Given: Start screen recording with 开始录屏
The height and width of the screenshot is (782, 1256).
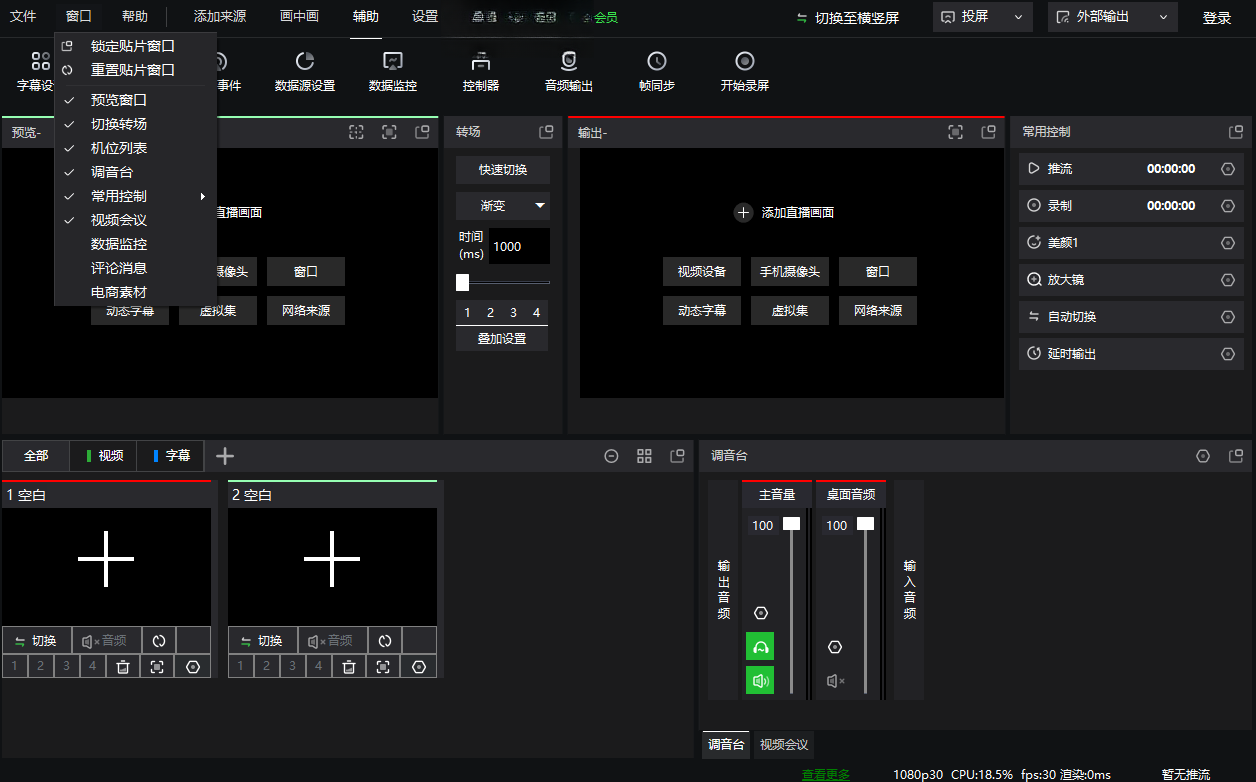Looking at the screenshot, I should click(745, 70).
